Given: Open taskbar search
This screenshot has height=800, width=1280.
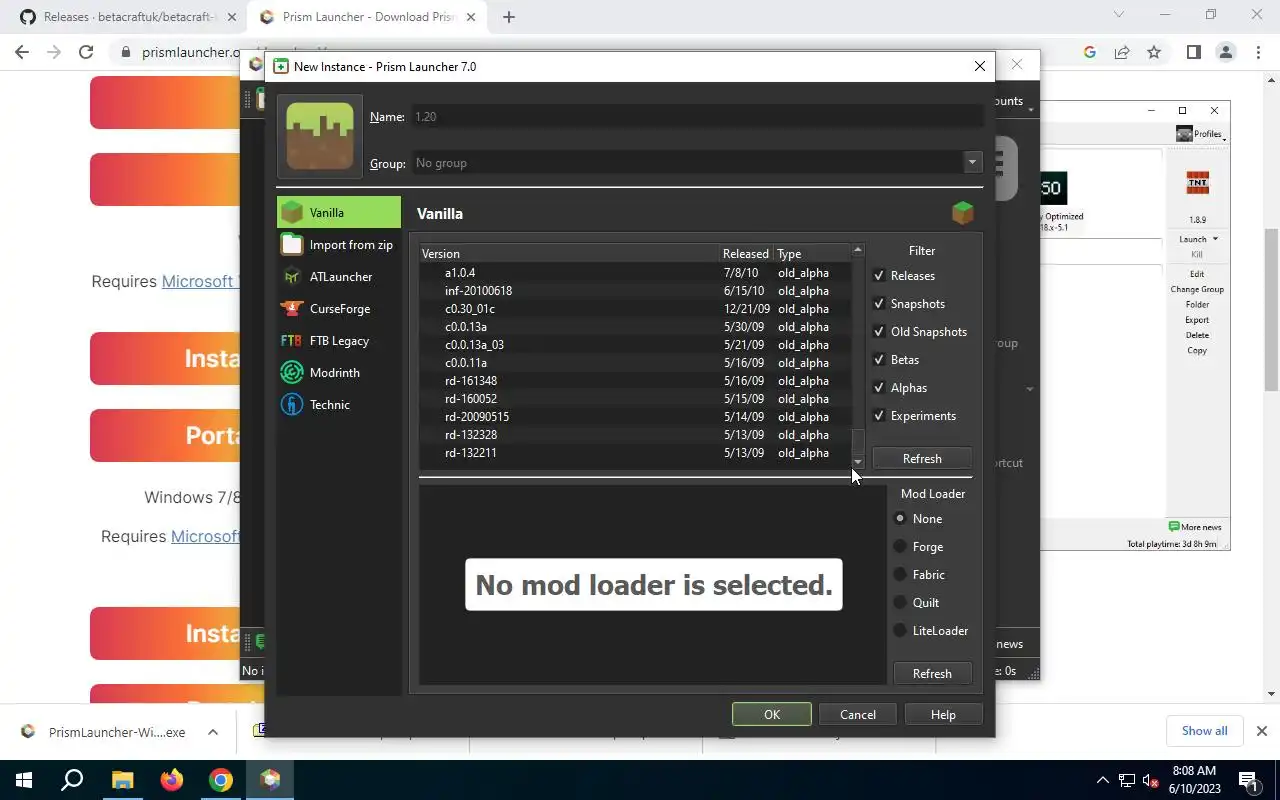Looking at the screenshot, I should [72, 780].
